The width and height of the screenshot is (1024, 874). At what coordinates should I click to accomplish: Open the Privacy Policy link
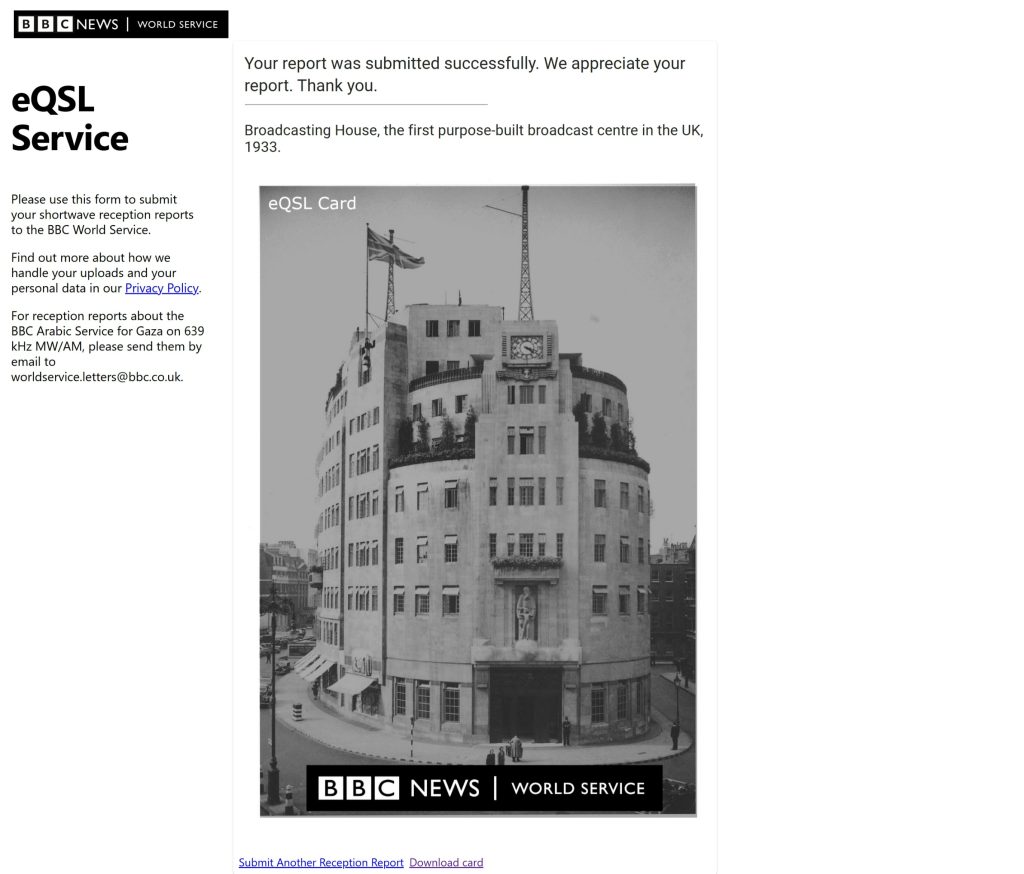click(161, 288)
